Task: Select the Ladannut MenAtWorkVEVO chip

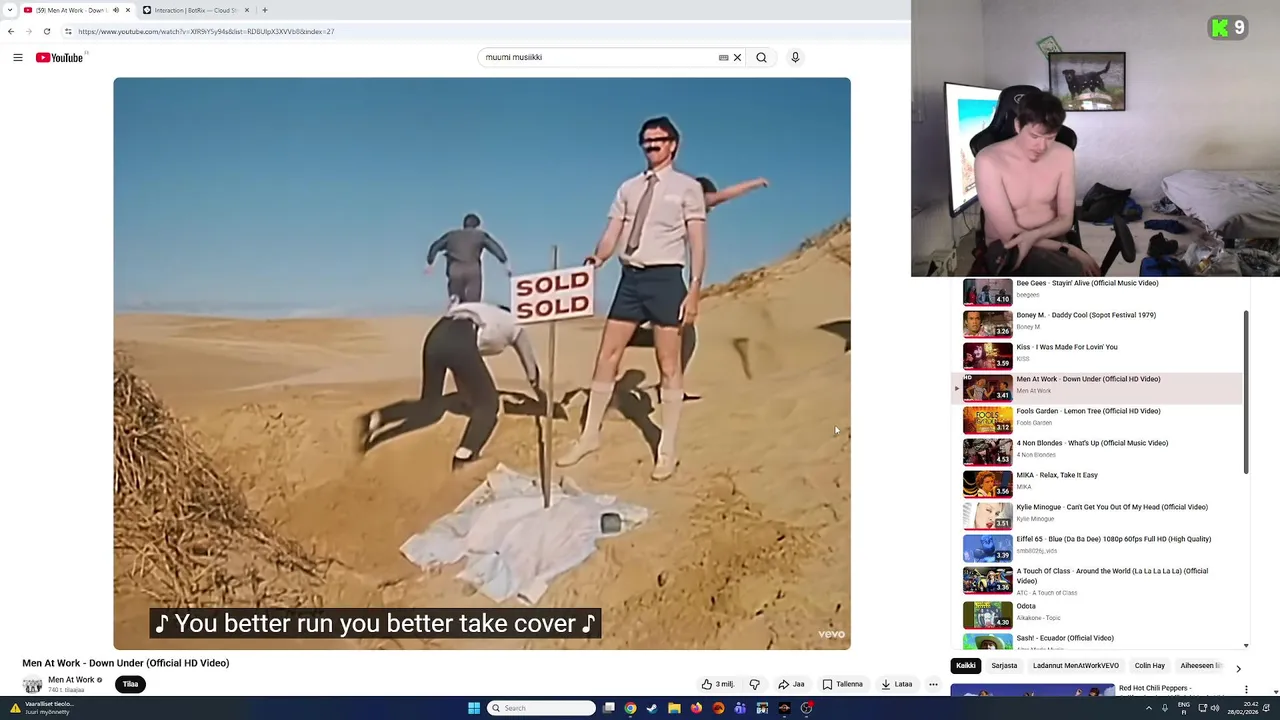Action: pyautogui.click(x=1076, y=665)
